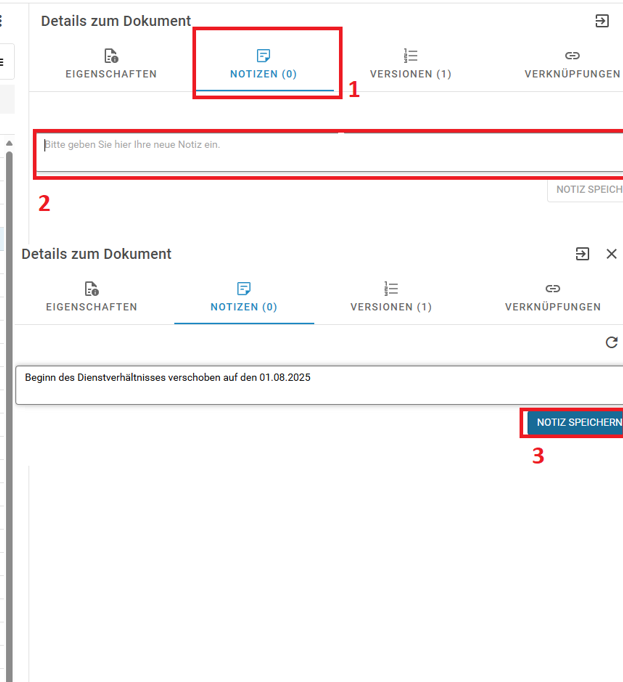Click the Versionen list icon in the lower panel
Screen dimensions: 623x682
click(x=391, y=289)
